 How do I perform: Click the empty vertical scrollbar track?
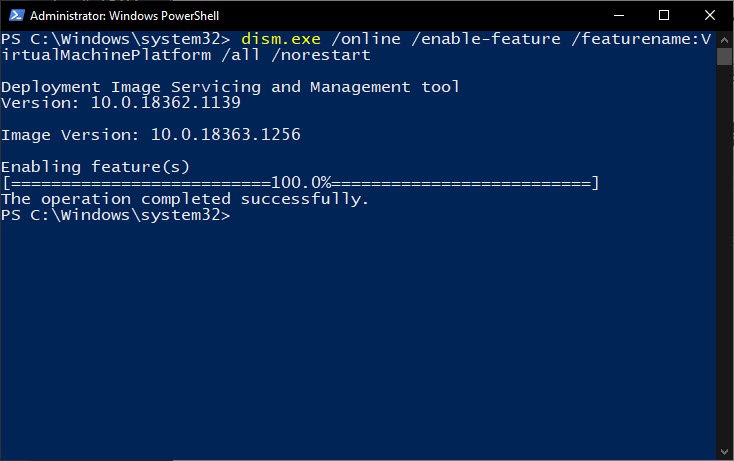pos(724,255)
